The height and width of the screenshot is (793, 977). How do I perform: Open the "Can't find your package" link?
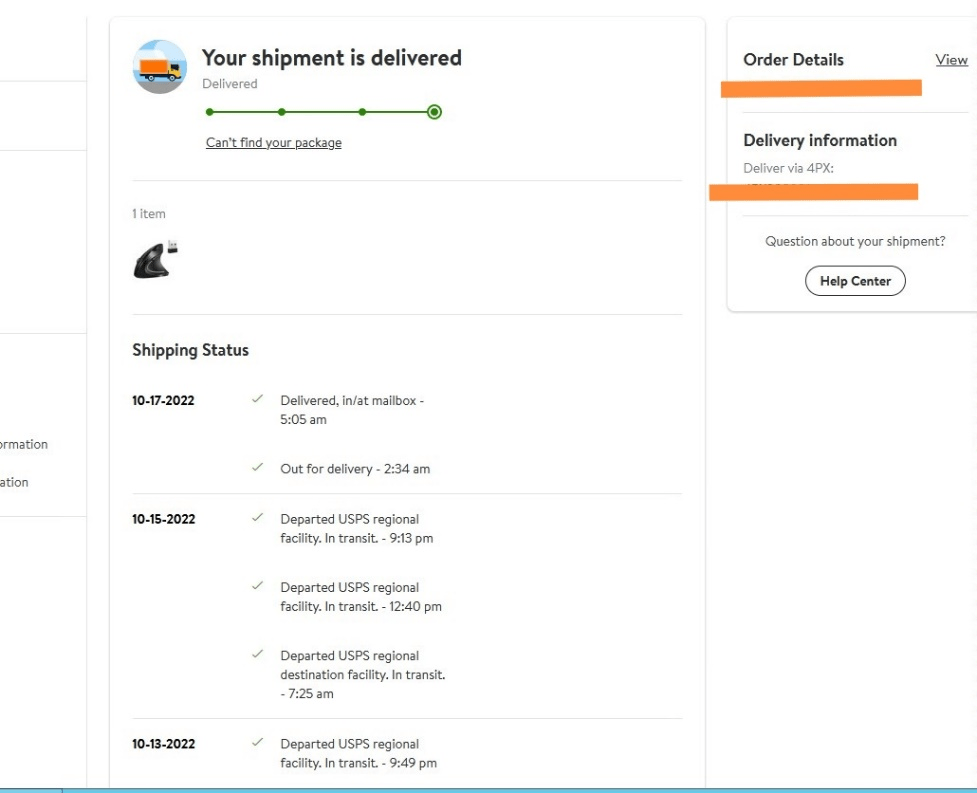tap(273, 143)
